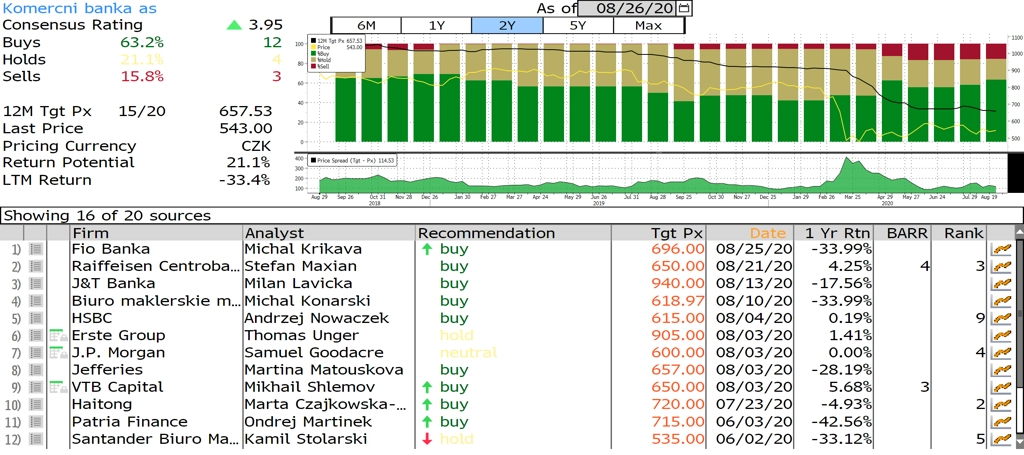Sort by the Recommendation column header

click(x=513, y=233)
